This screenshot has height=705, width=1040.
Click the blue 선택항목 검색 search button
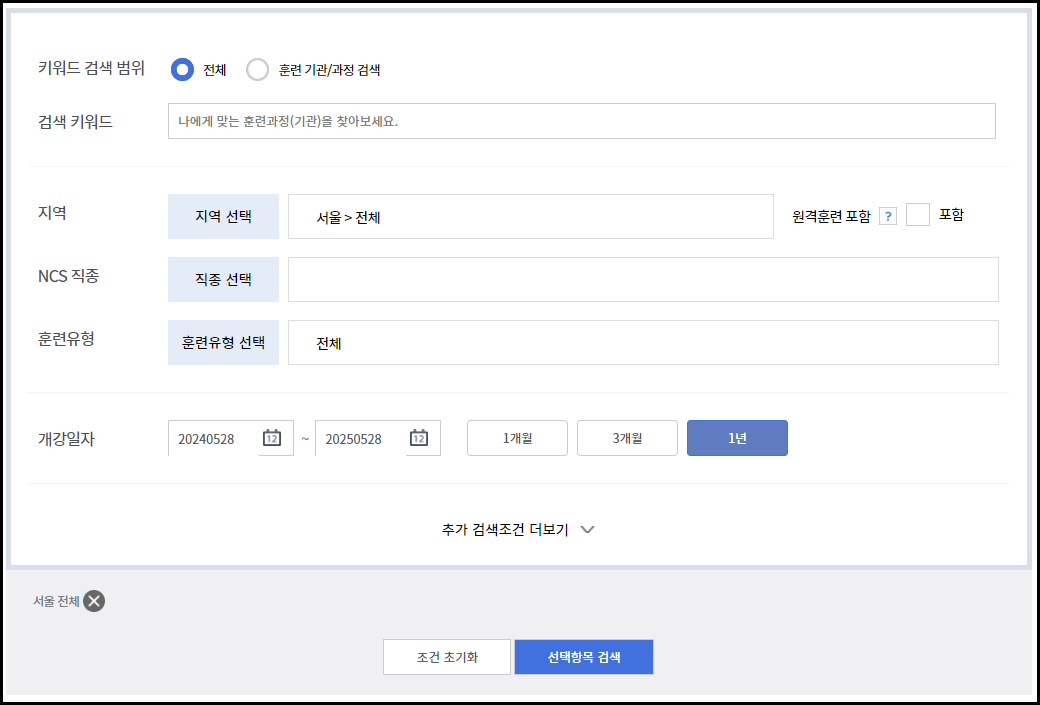(x=583, y=657)
